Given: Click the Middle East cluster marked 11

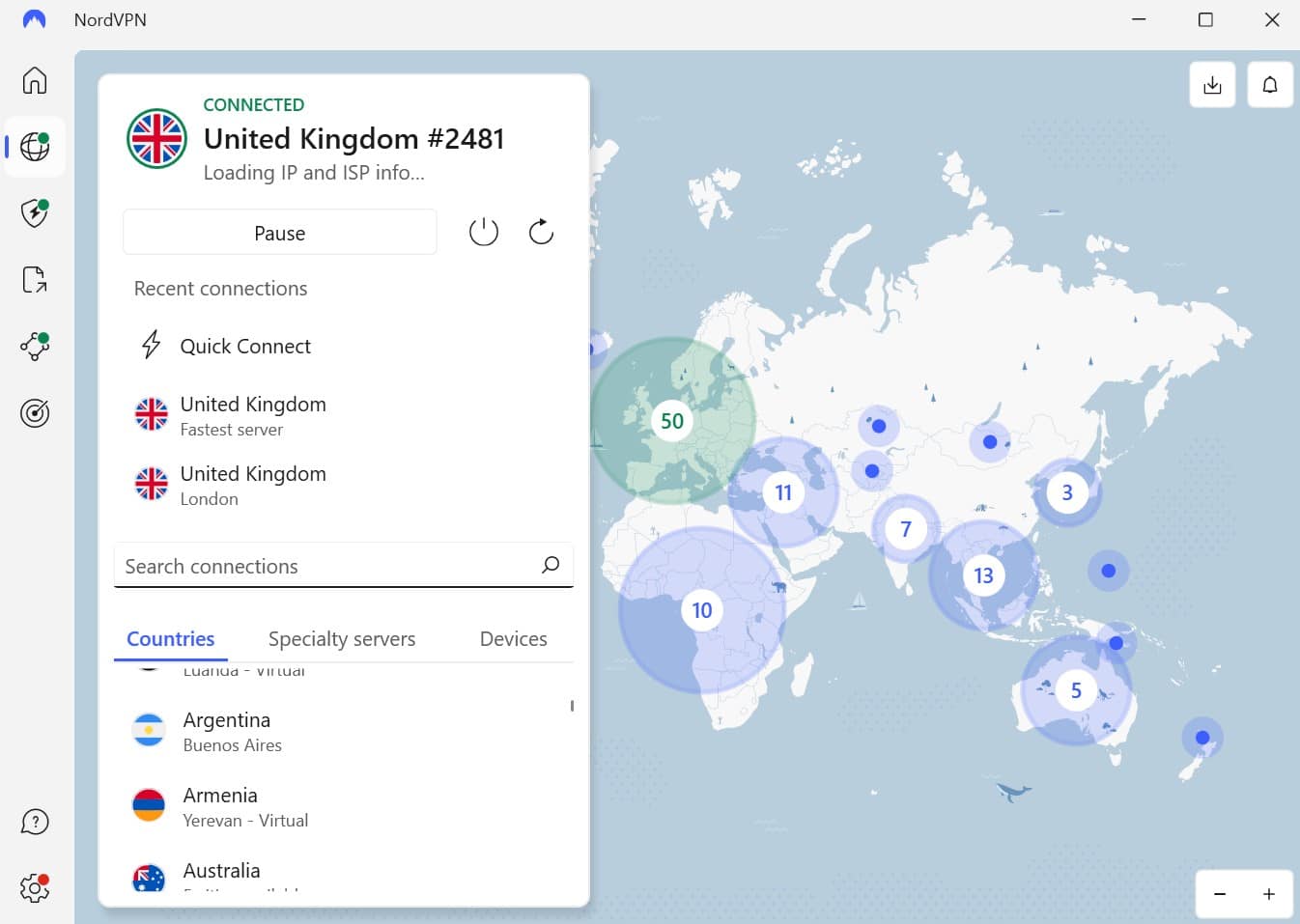Looking at the screenshot, I should point(783,492).
